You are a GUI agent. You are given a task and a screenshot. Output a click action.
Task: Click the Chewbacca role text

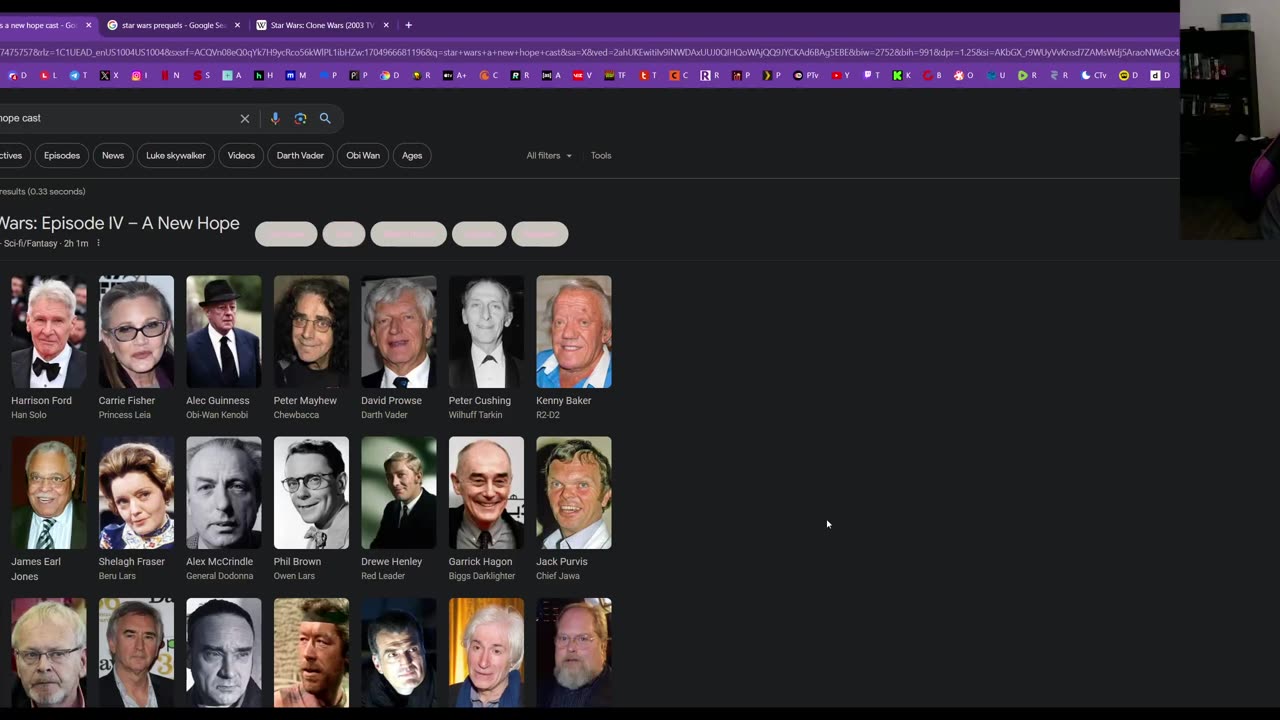tap(296, 415)
